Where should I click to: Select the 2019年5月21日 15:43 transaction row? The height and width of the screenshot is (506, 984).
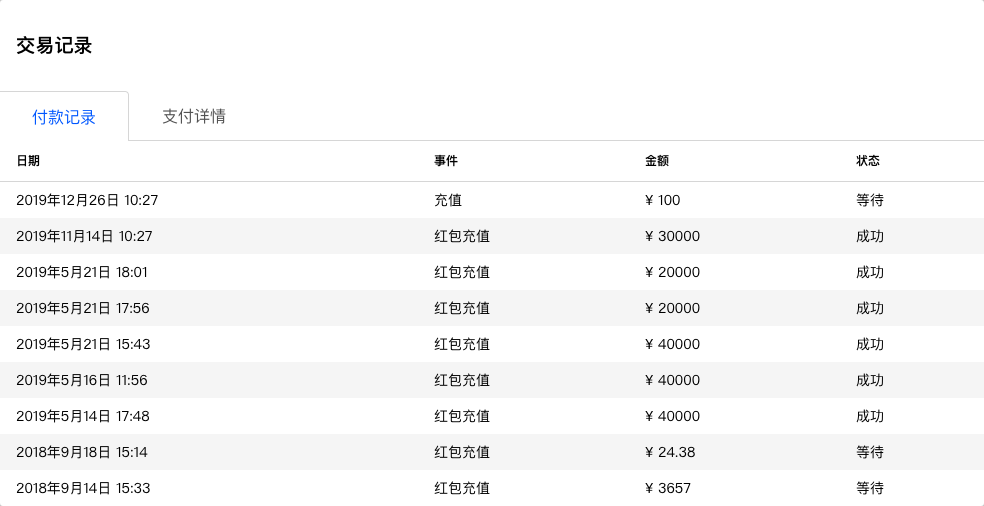[492, 344]
